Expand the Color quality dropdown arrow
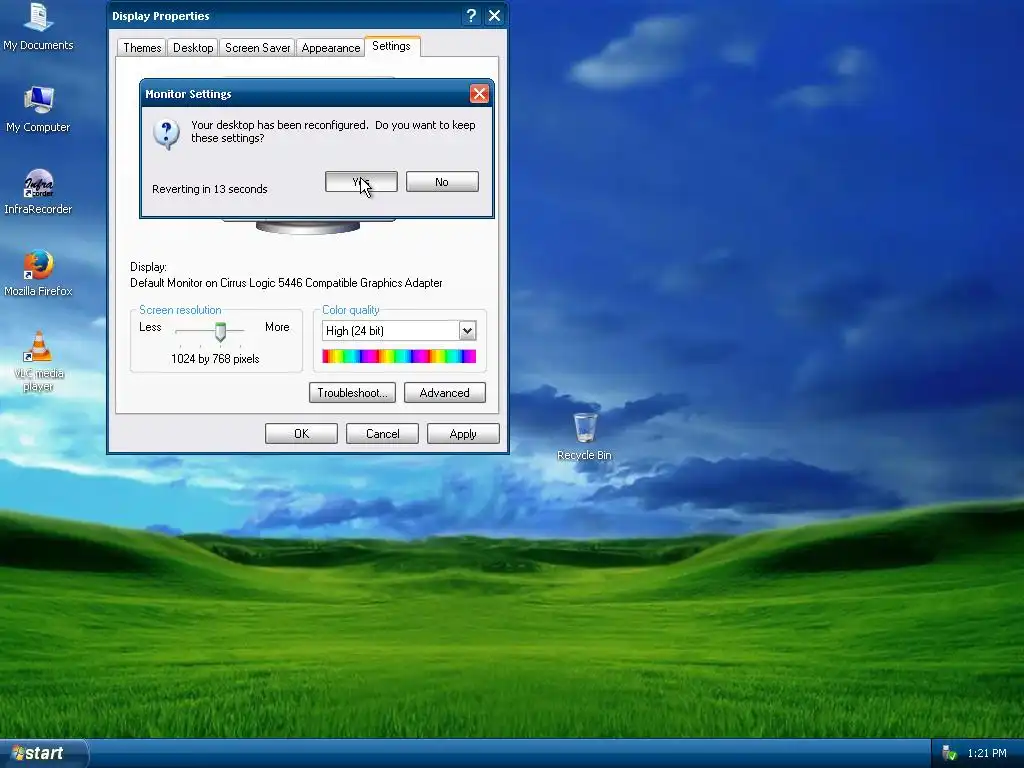 click(467, 330)
